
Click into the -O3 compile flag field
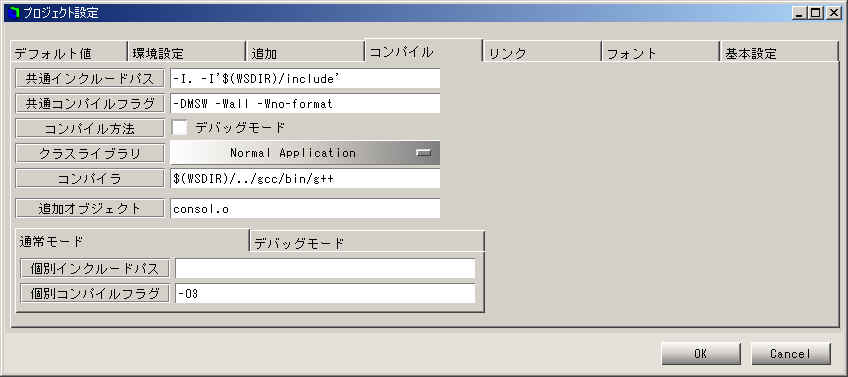[325, 294]
